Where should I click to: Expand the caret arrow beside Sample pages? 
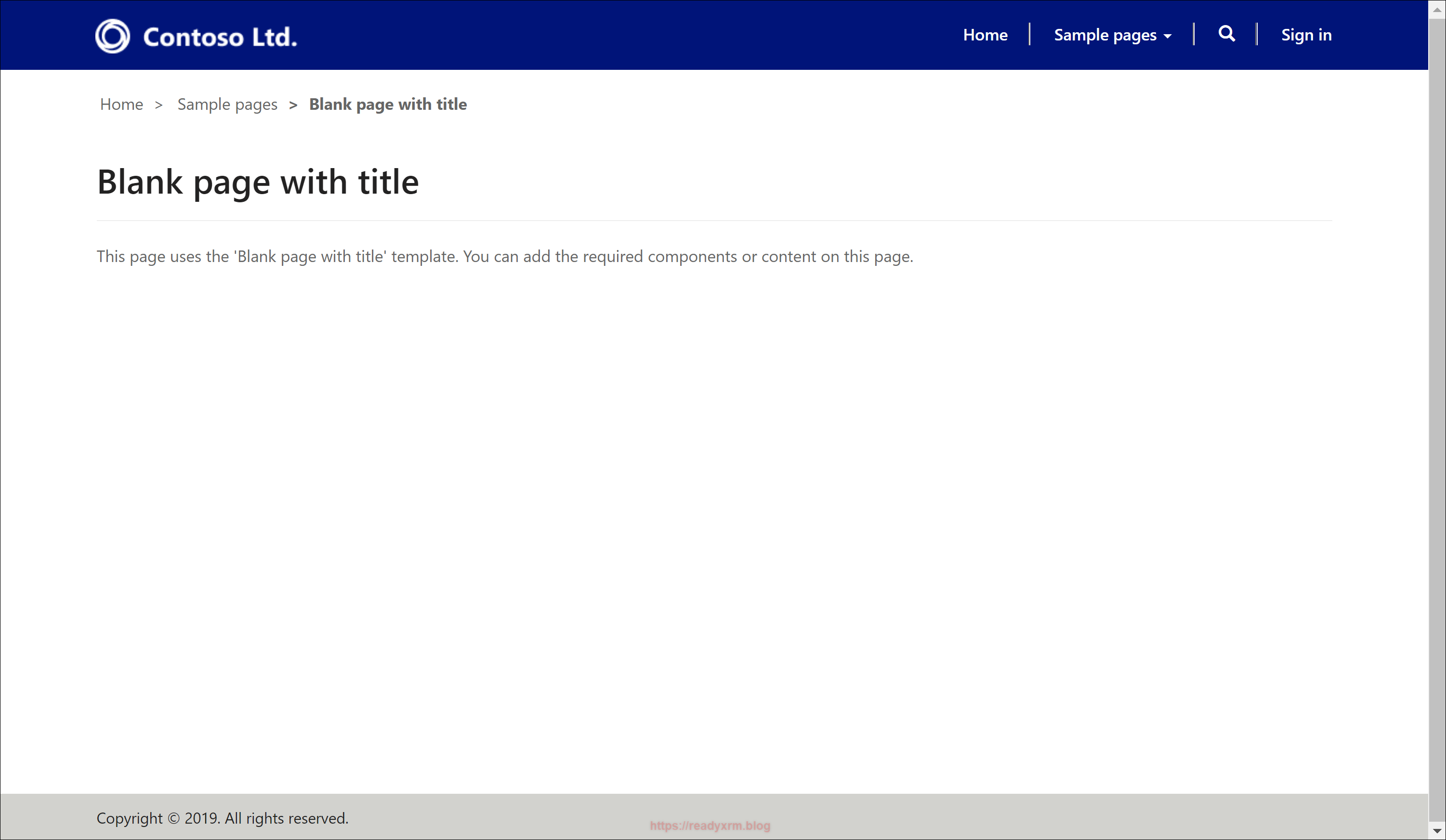tap(1167, 36)
